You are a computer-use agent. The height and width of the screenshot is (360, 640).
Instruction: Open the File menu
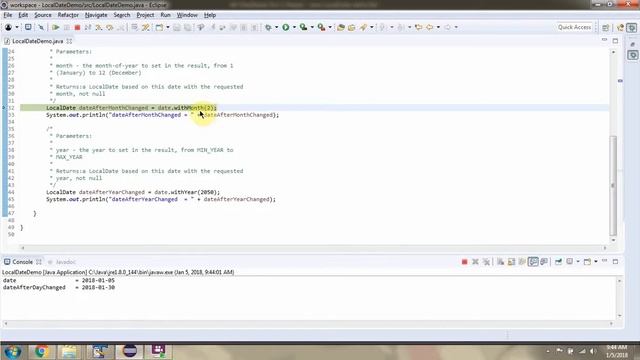[x=7, y=15]
